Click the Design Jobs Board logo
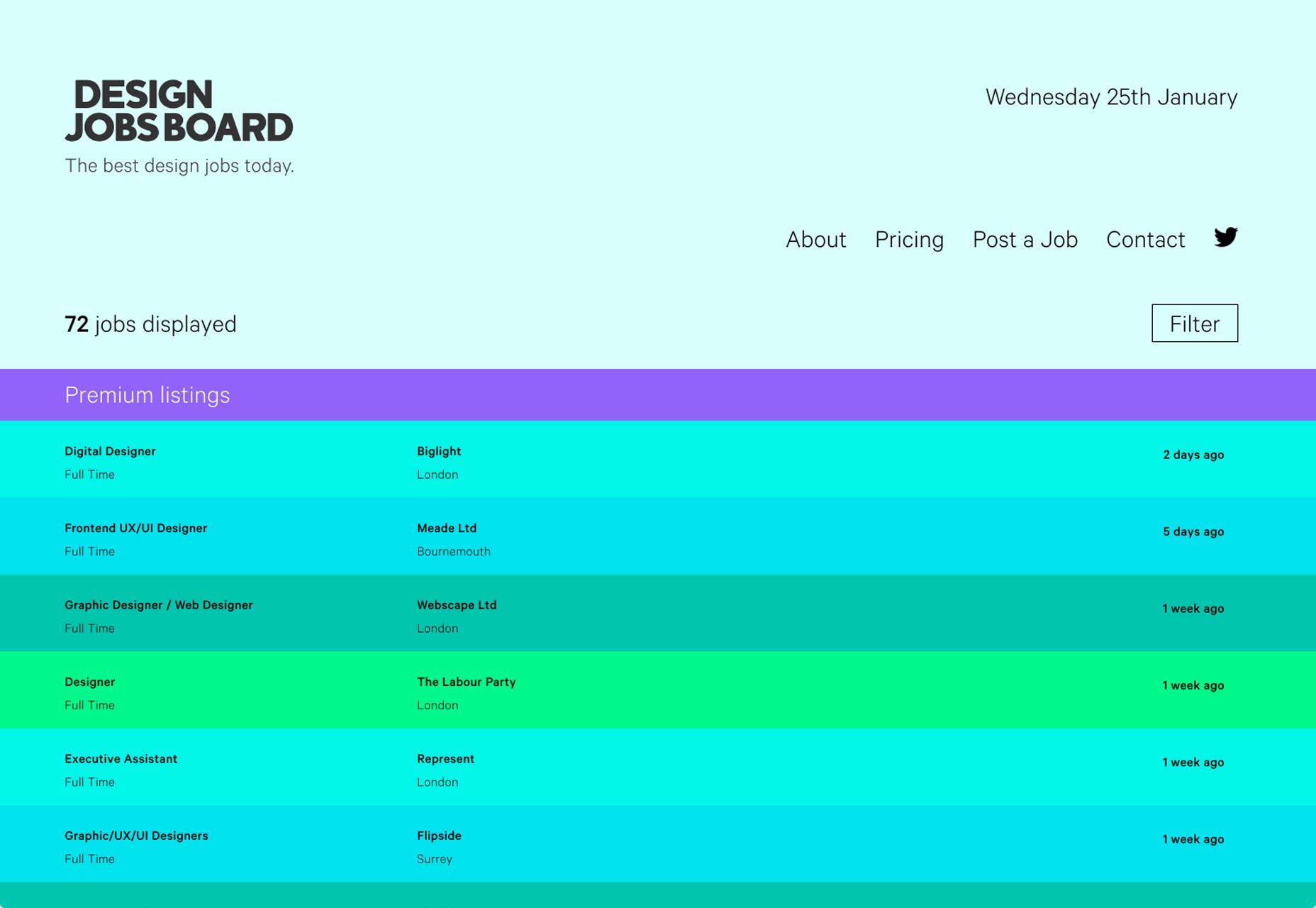 coord(179,111)
